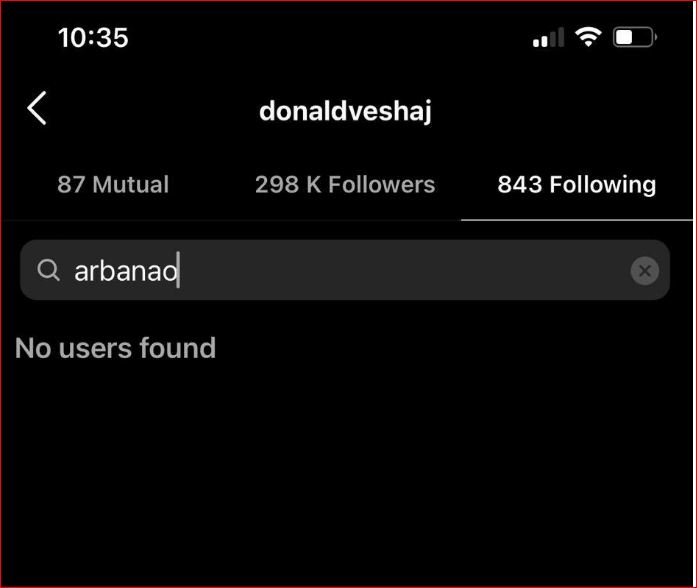Focus the search field containing "arbanao"
Viewport: 697px width, 588px height.
tap(300, 270)
